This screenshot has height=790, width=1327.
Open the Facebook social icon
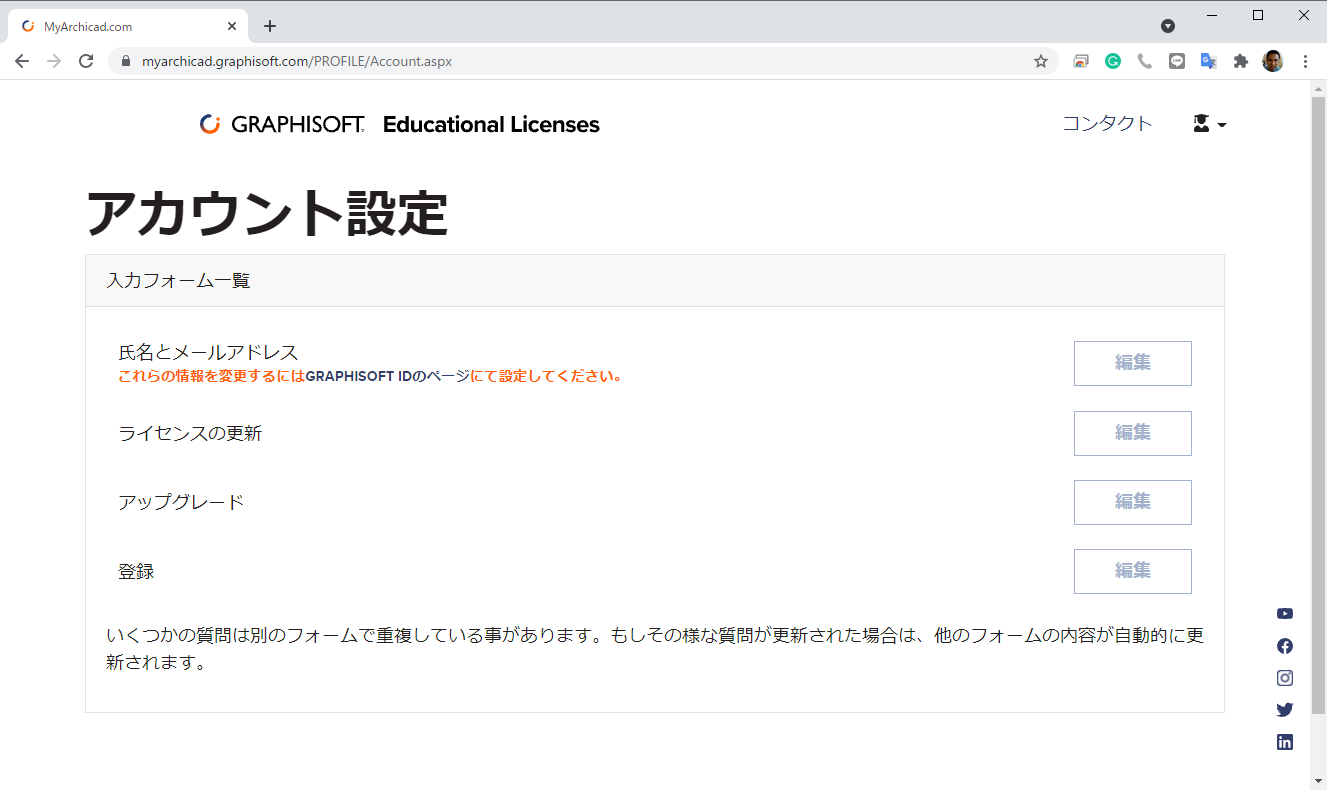coord(1285,646)
